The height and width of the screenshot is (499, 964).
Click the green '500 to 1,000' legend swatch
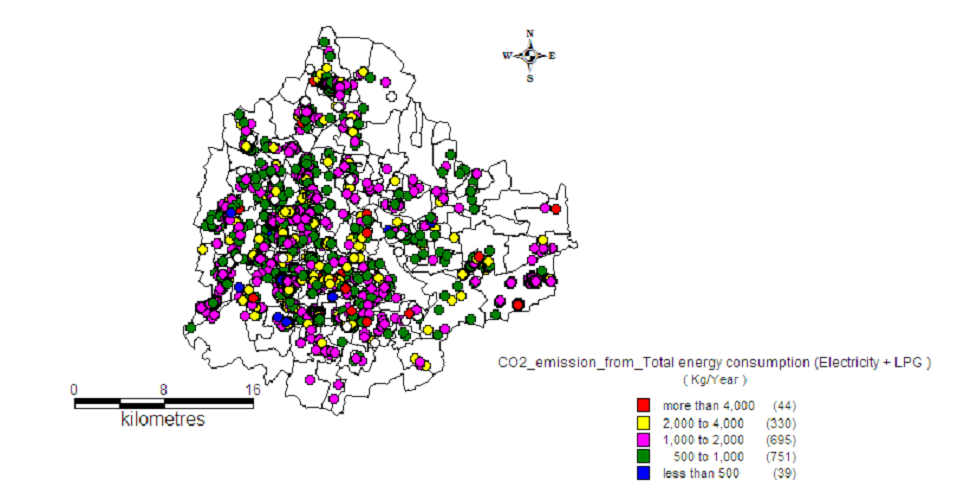point(644,456)
